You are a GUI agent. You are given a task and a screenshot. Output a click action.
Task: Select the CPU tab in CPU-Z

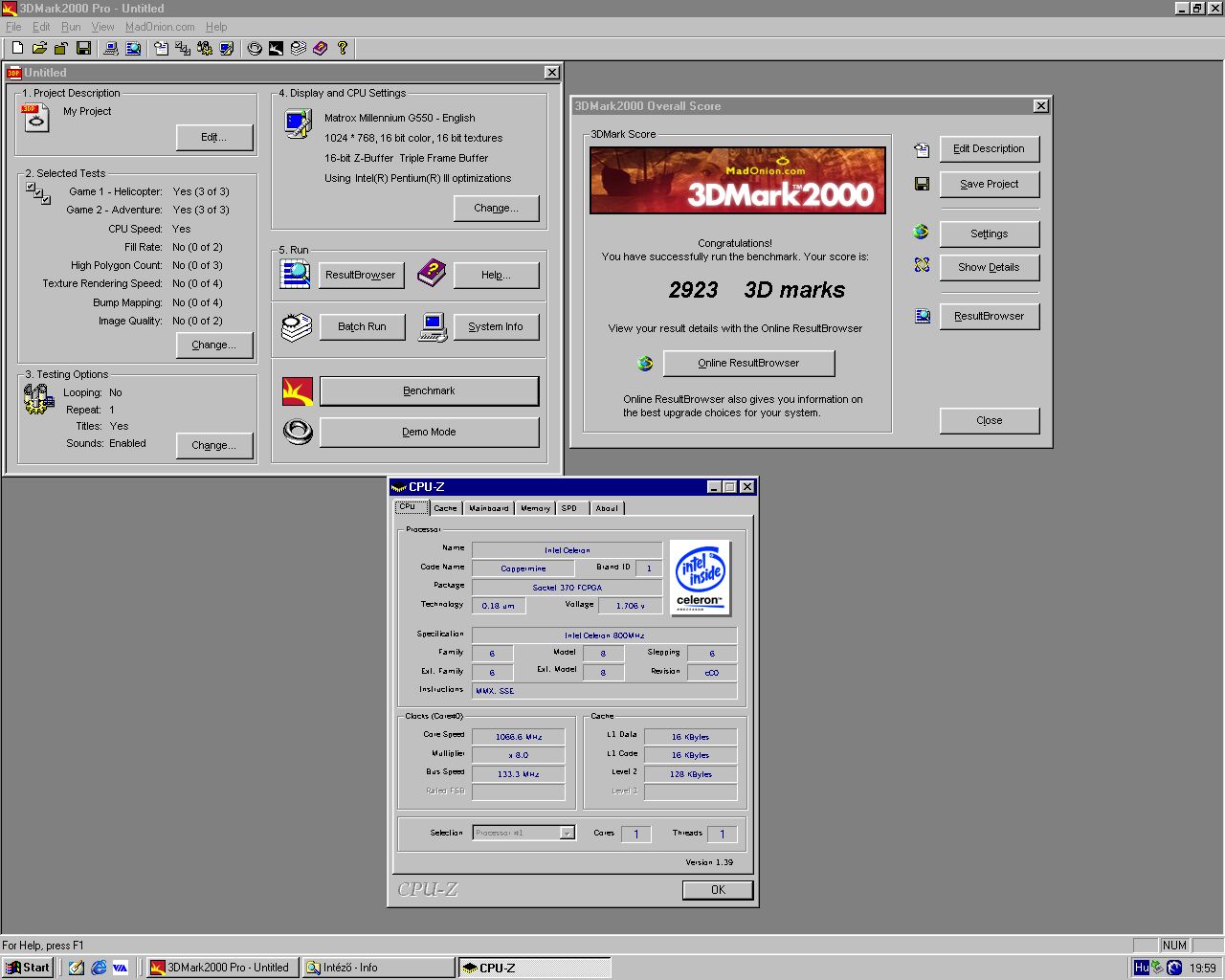[411, 507]
